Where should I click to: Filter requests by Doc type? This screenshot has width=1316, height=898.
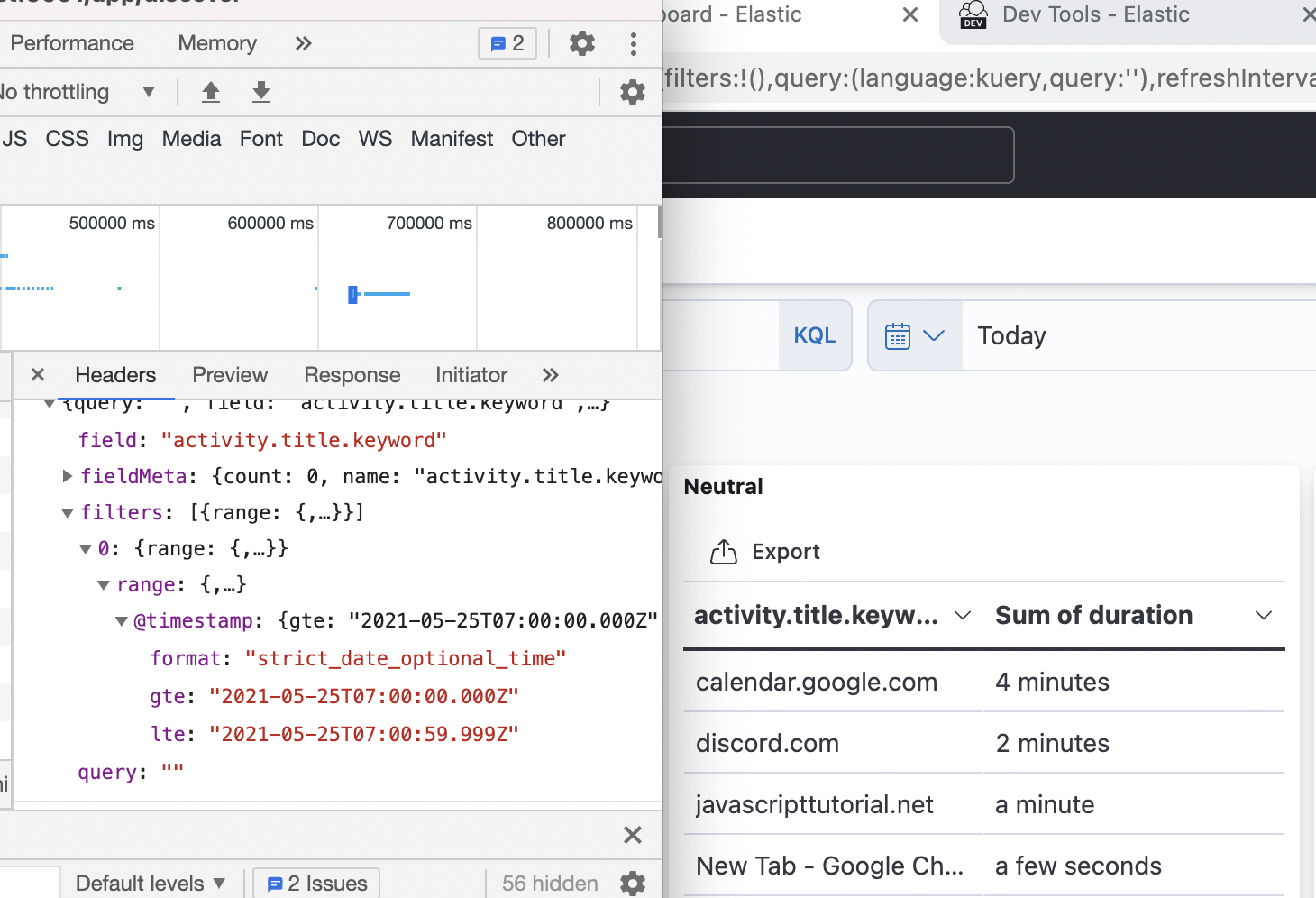[321, 139]
